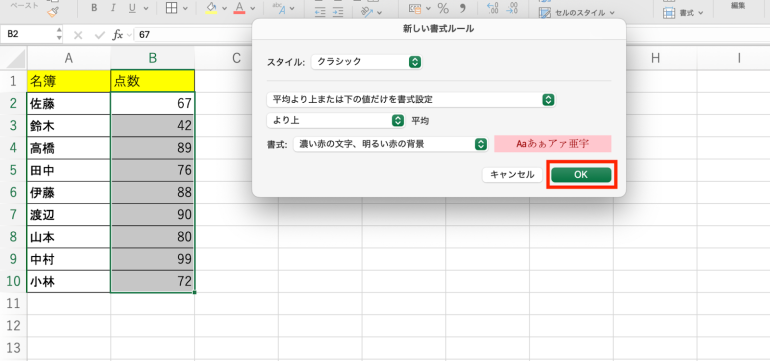The width and height of the screenshot is (770, 361).
Task: Click the cell containing 田中
Action: tap(69, 170)
